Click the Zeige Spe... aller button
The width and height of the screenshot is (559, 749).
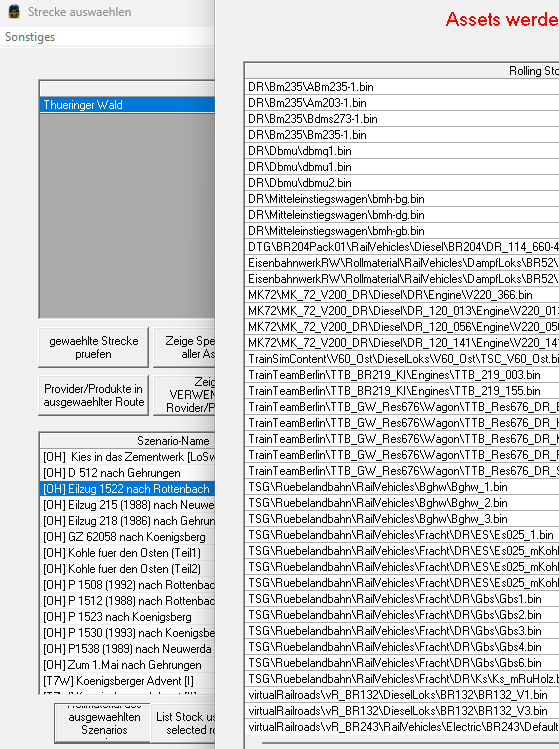(x=184, y=347)
